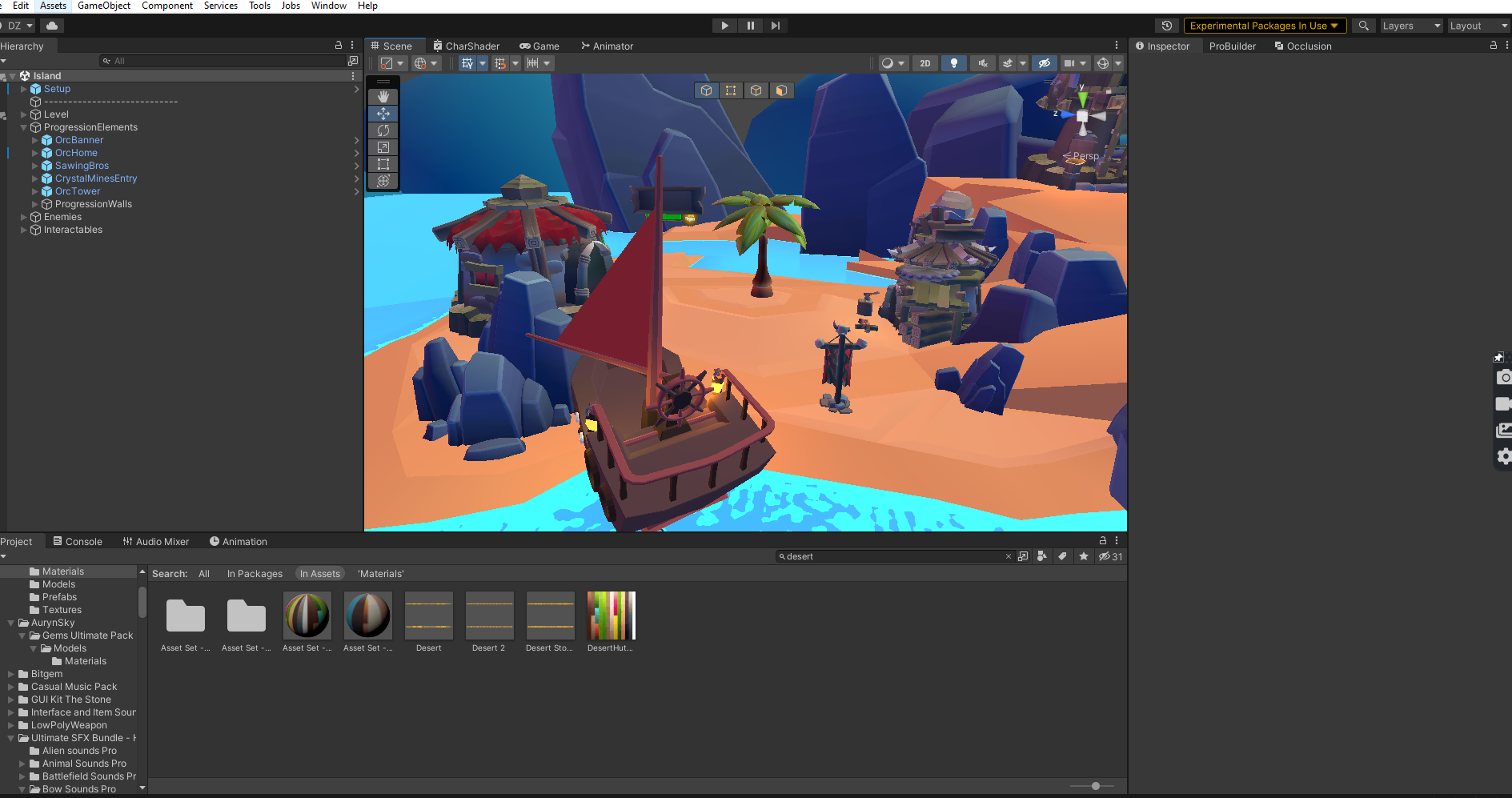This screenshot has width=1512, height=798.
Task: Click the Step forward button
Action: pyautogui.click(x=775, y=26)
